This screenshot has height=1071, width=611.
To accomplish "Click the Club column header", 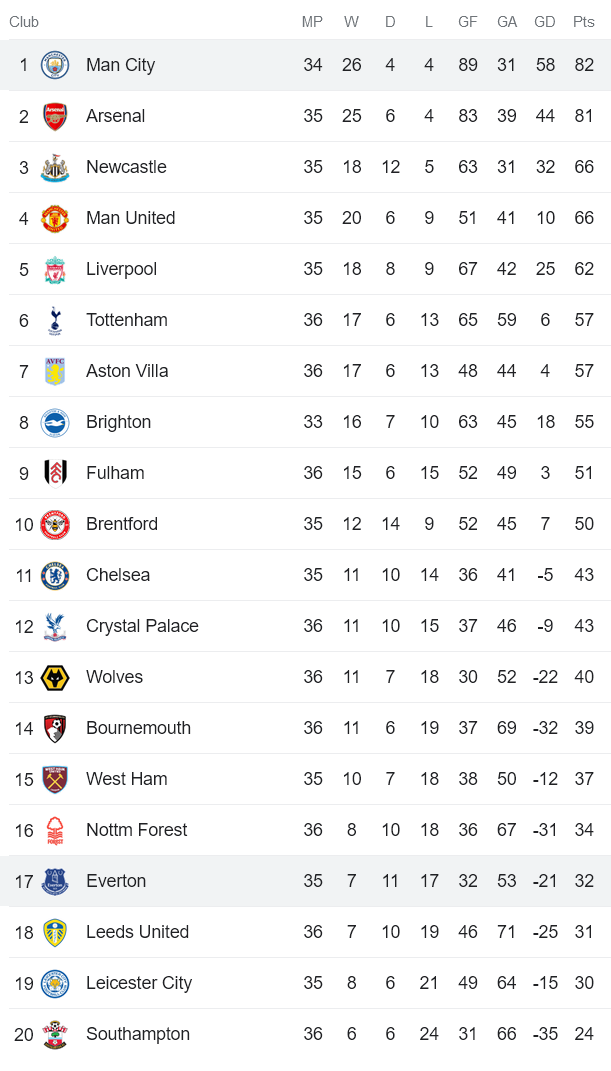I will point(24,22).
